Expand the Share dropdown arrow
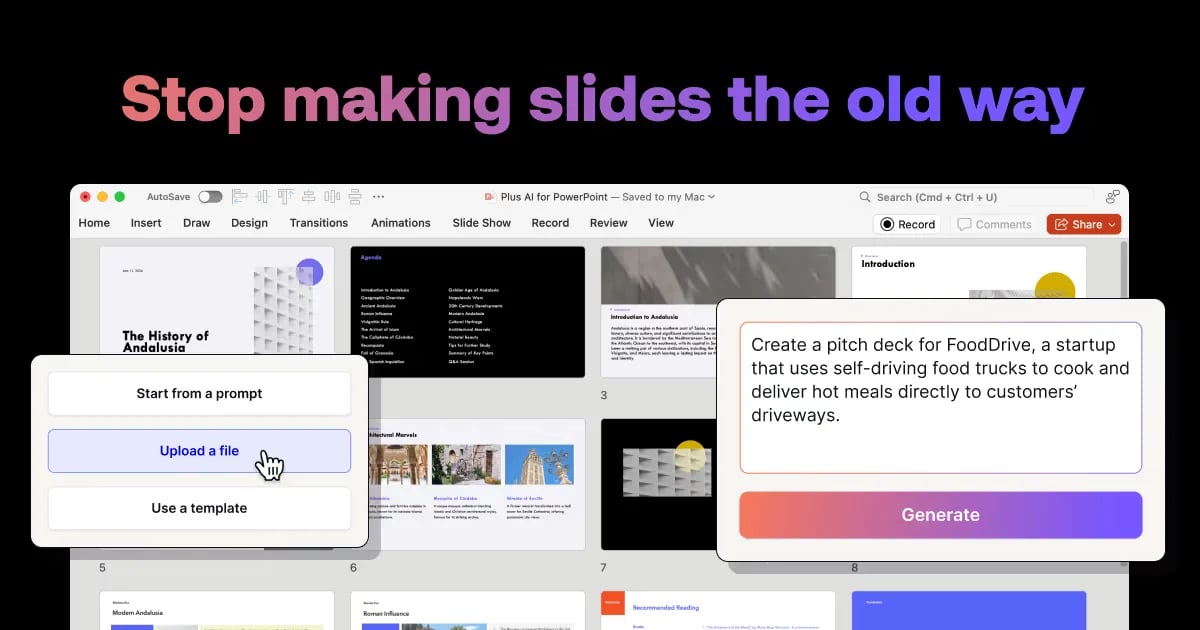This screenshot has height=630, width=1200. coord(1112,225)
